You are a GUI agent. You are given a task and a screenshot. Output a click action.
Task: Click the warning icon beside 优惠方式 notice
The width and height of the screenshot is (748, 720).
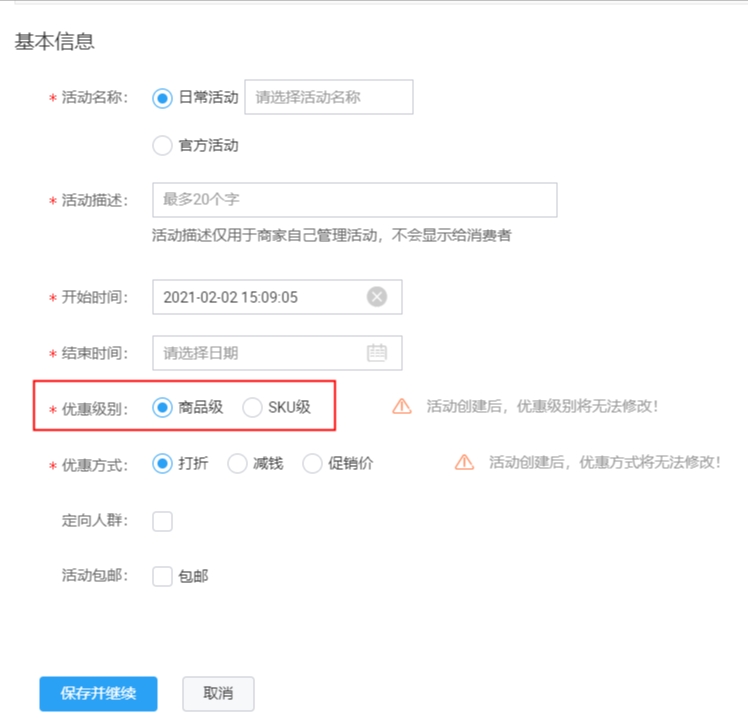coord(464,463)
